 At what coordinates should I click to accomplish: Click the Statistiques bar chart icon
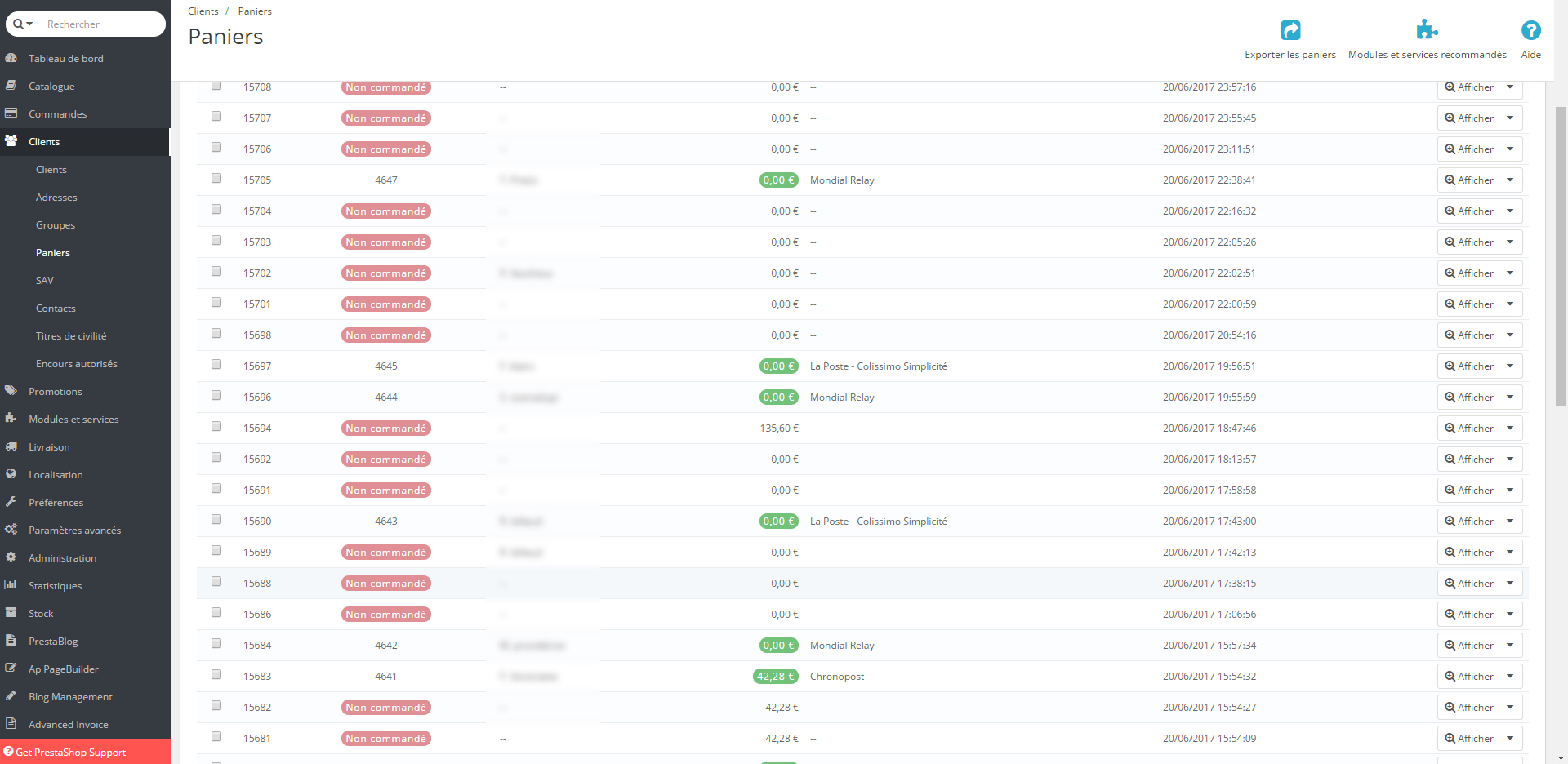11,585
